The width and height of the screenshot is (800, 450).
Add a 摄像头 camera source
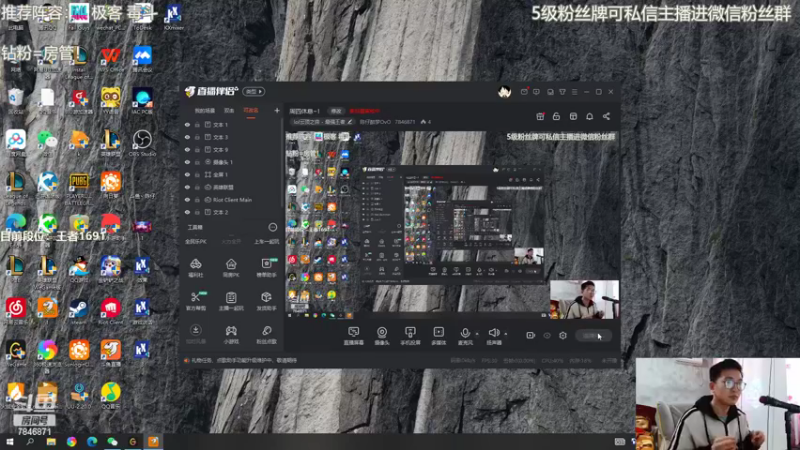click(x=382, y=336)
